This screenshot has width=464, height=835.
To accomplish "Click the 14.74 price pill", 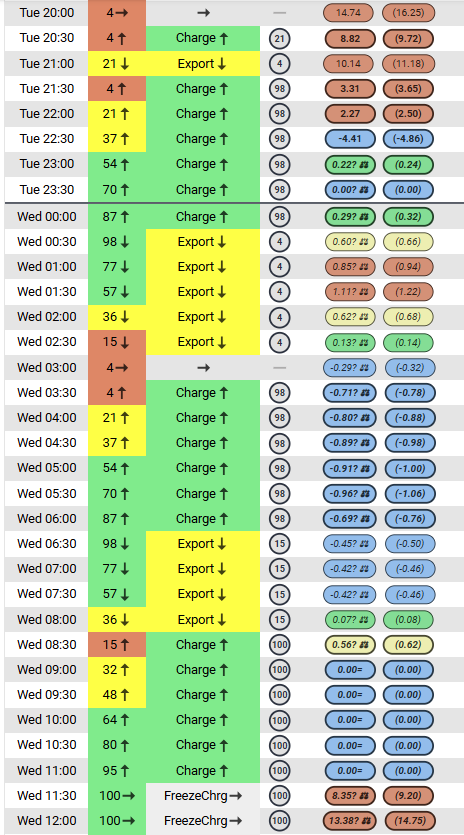I will [349, 13].
